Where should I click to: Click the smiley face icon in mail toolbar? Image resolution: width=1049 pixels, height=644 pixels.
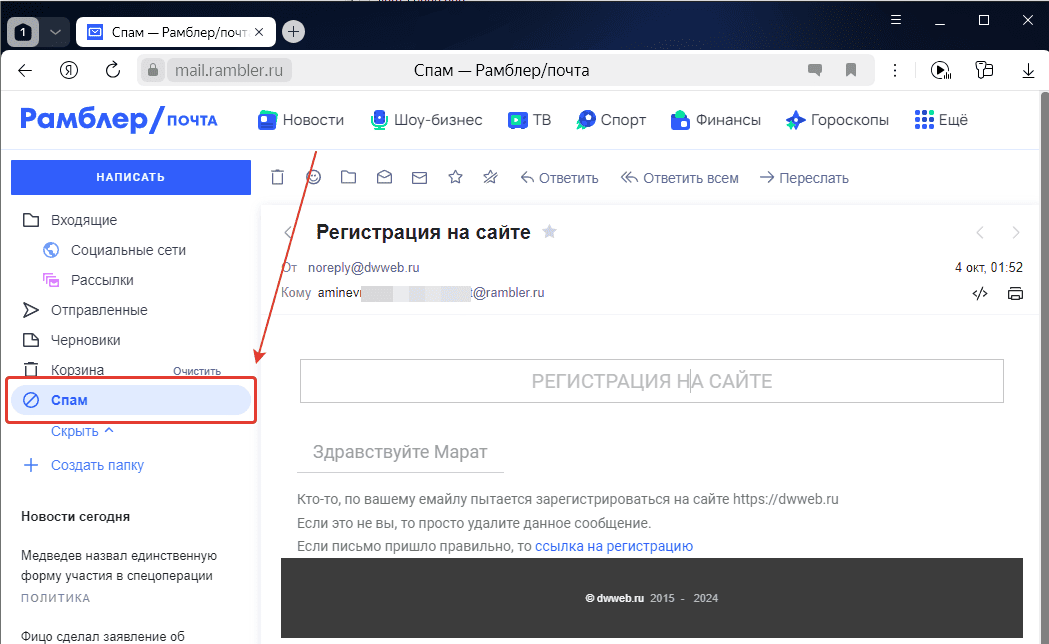[313, 177]
